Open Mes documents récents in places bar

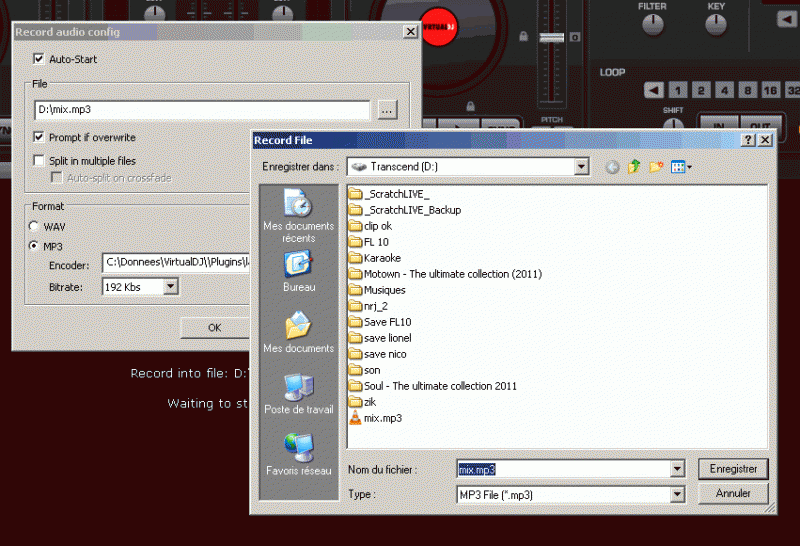298,216
